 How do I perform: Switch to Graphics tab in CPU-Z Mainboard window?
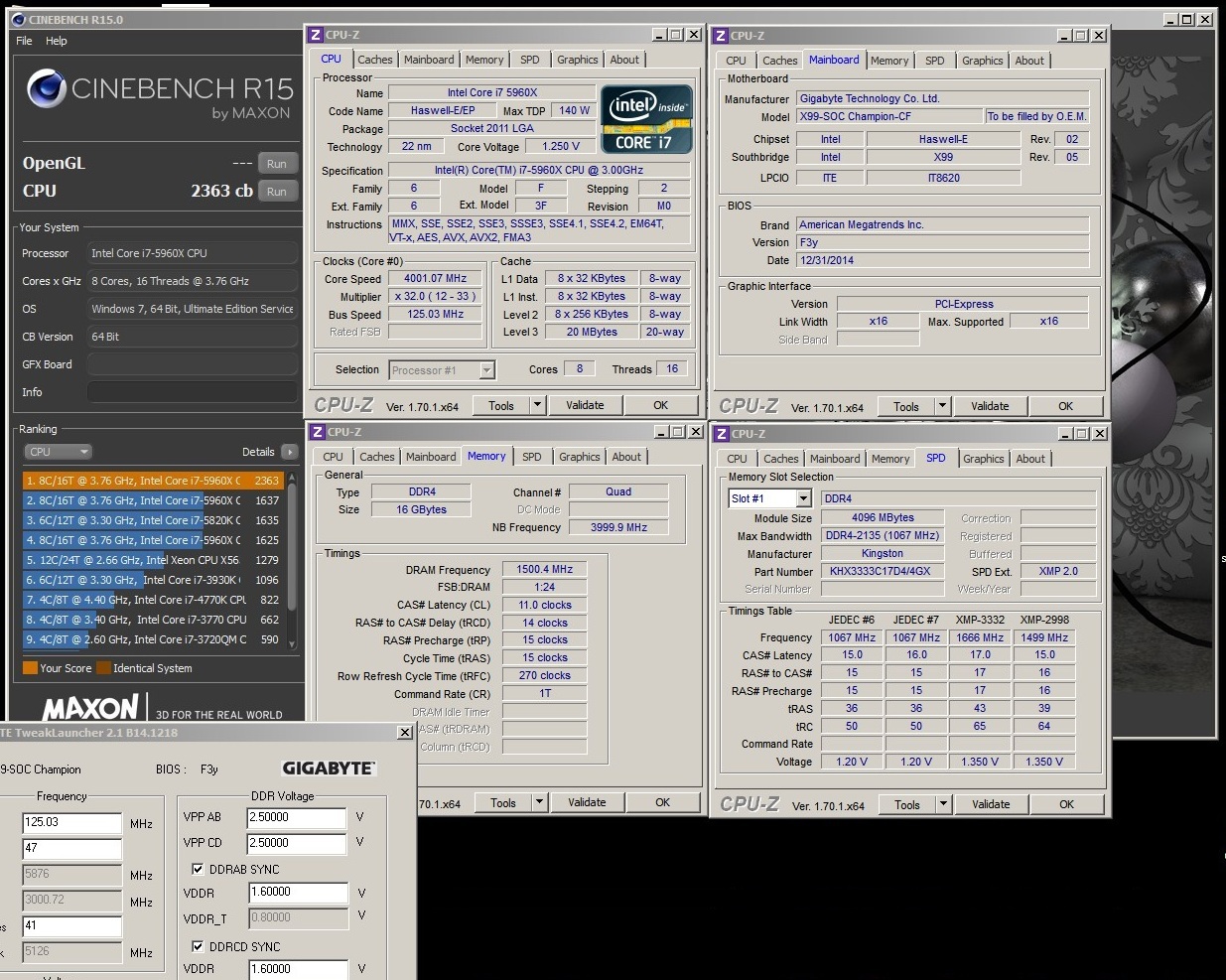(x=983, y=61)
